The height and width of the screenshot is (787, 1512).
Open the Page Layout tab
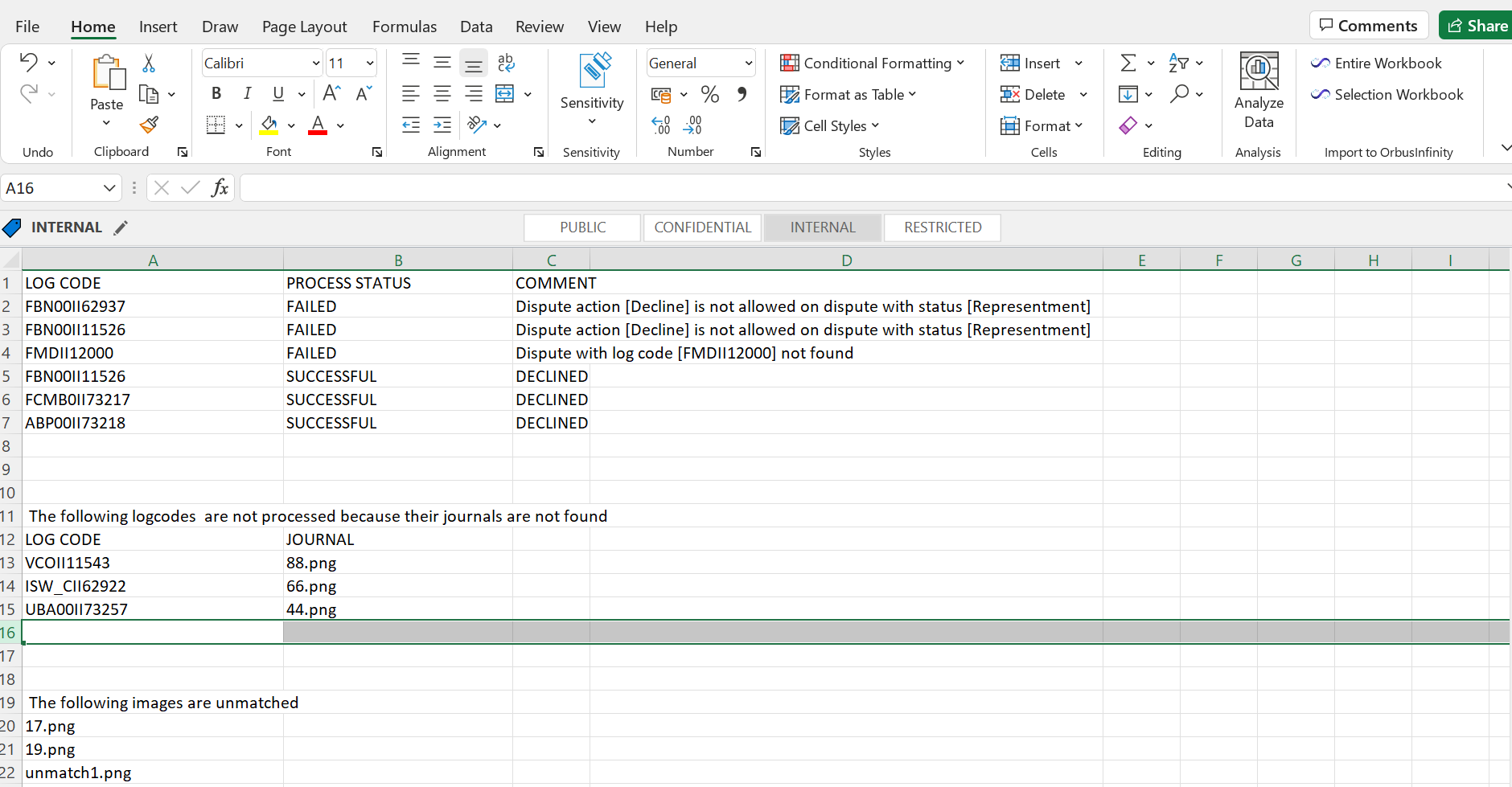[304, 27]
